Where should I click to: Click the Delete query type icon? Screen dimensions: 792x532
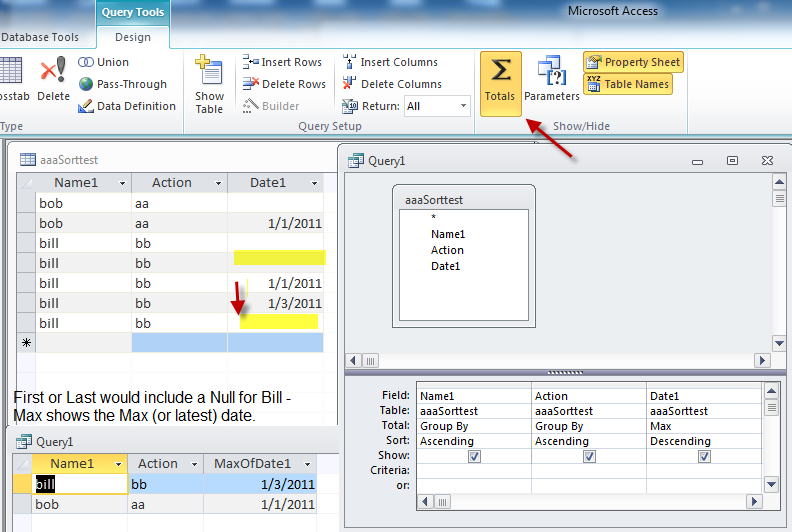[x=53, y=79]
